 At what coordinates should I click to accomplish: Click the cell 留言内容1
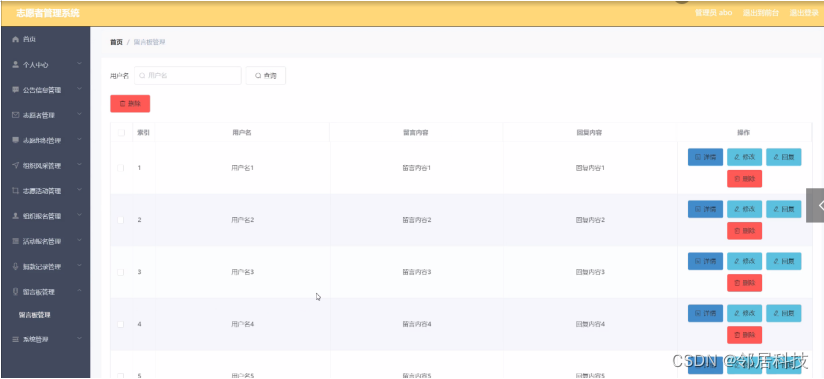(417, 168)
